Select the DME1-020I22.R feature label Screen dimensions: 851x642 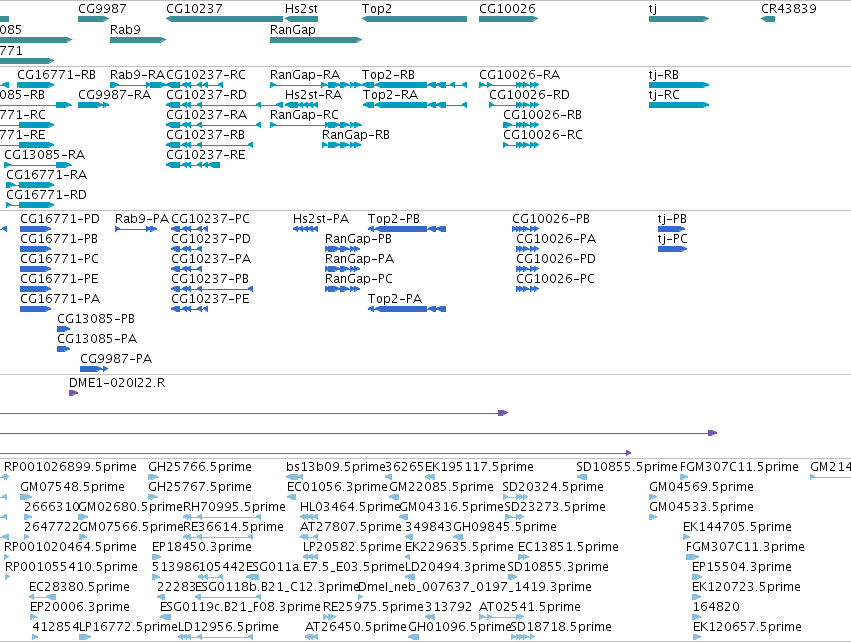point(117,383)
